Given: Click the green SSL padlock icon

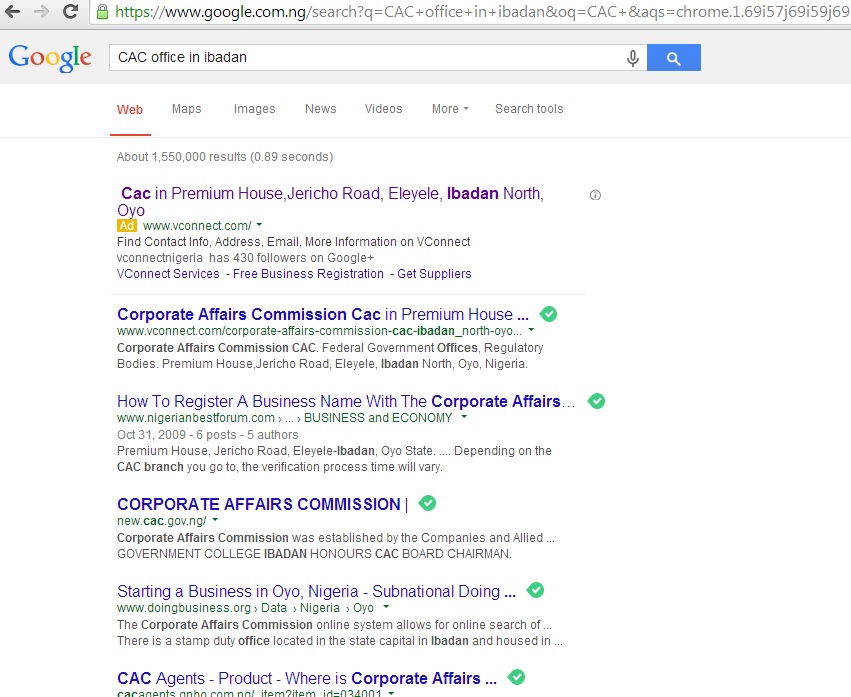Looking at the screenshot, I should [102, 11].
